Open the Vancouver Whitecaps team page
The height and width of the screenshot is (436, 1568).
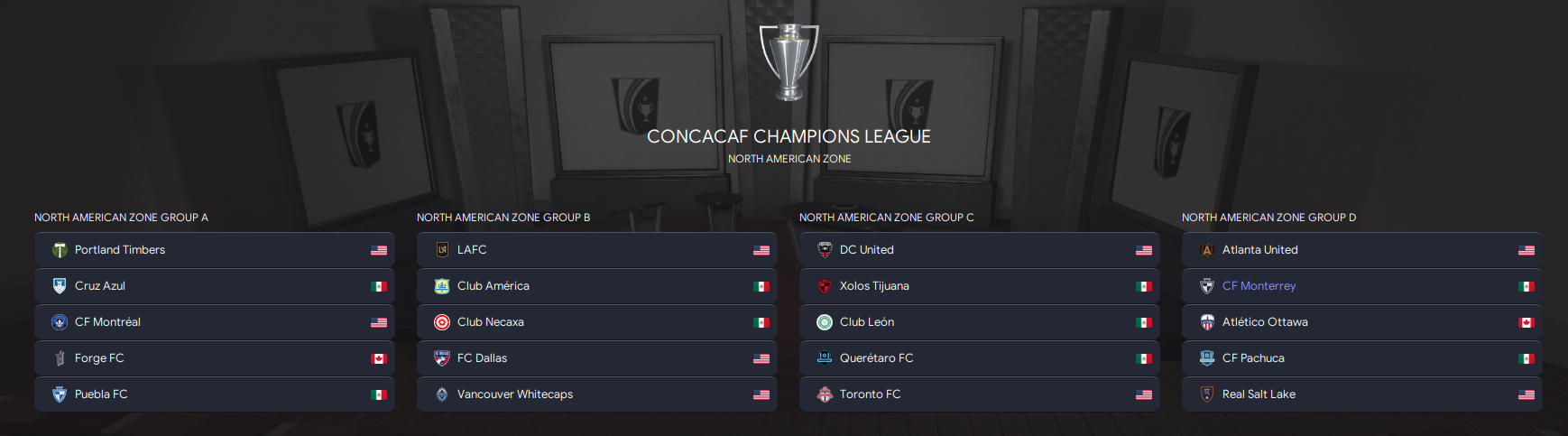[514, 394]
